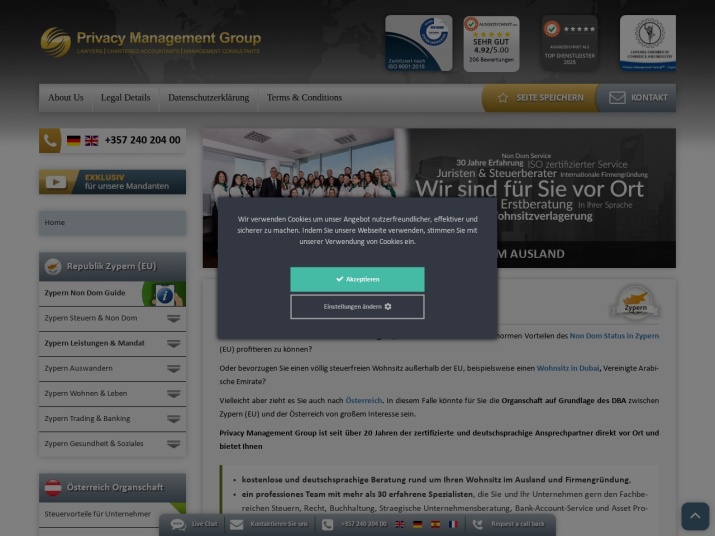Click the Zypern map badge icon
Image resolution: width=715 pixels, height=536 pixels.
(635, 302)
